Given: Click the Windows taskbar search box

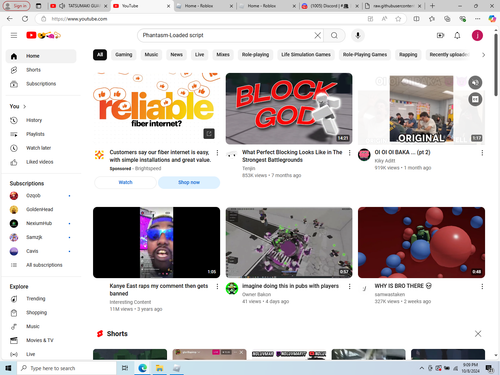Looking at the screenshot, I should pos(67,368).
